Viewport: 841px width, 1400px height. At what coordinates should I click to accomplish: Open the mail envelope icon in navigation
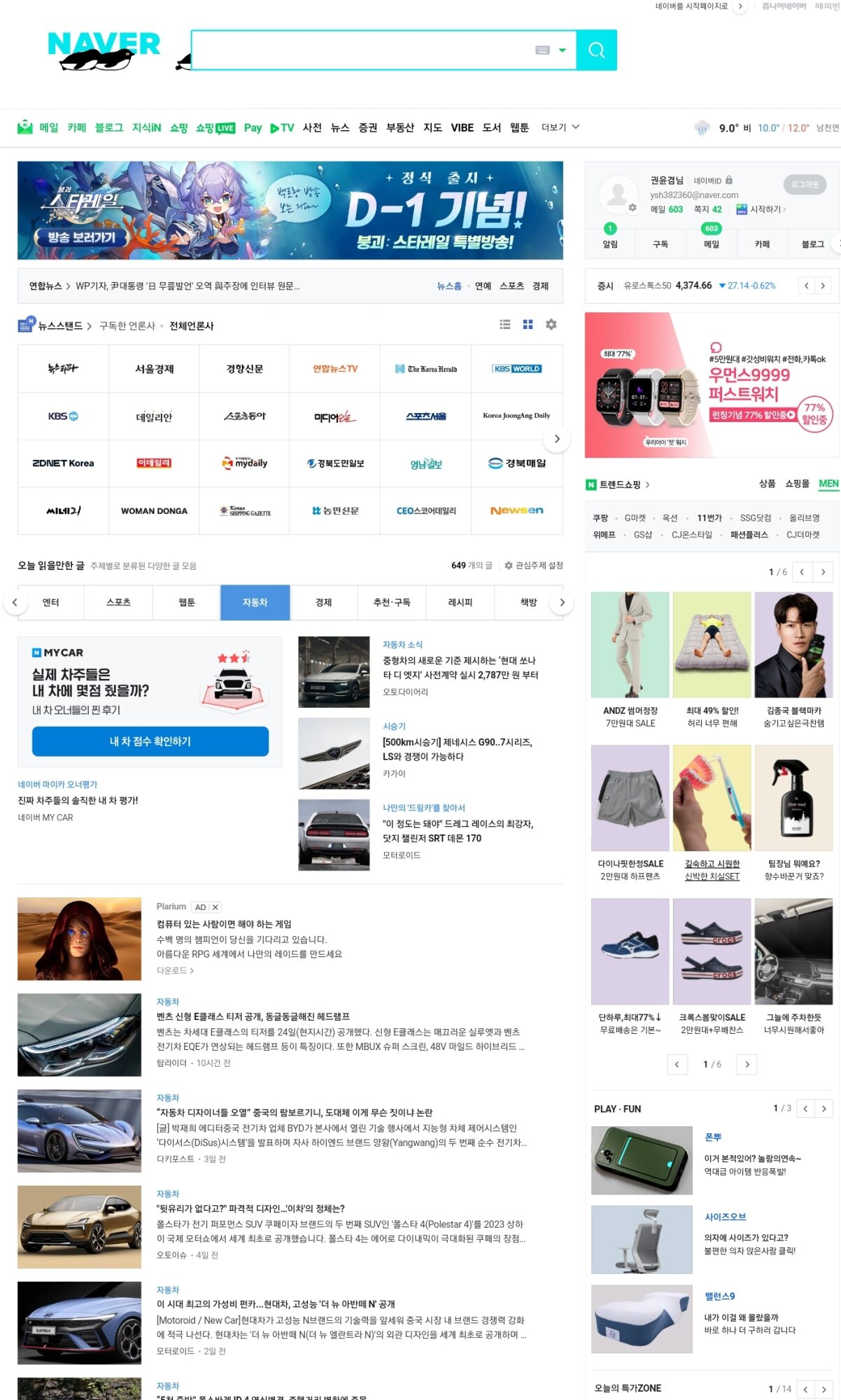tap(25, 127)
